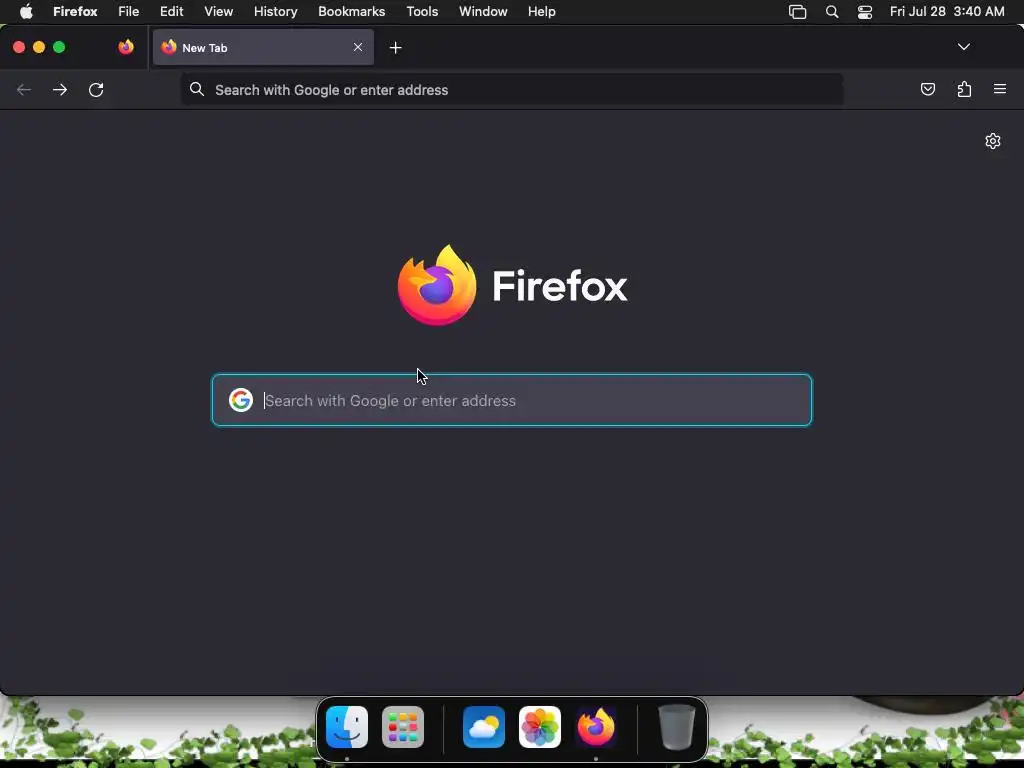This screenshot has height=768, width=1024.
Task: Click the back navigation arrow
Action: (x=24, y=89)
